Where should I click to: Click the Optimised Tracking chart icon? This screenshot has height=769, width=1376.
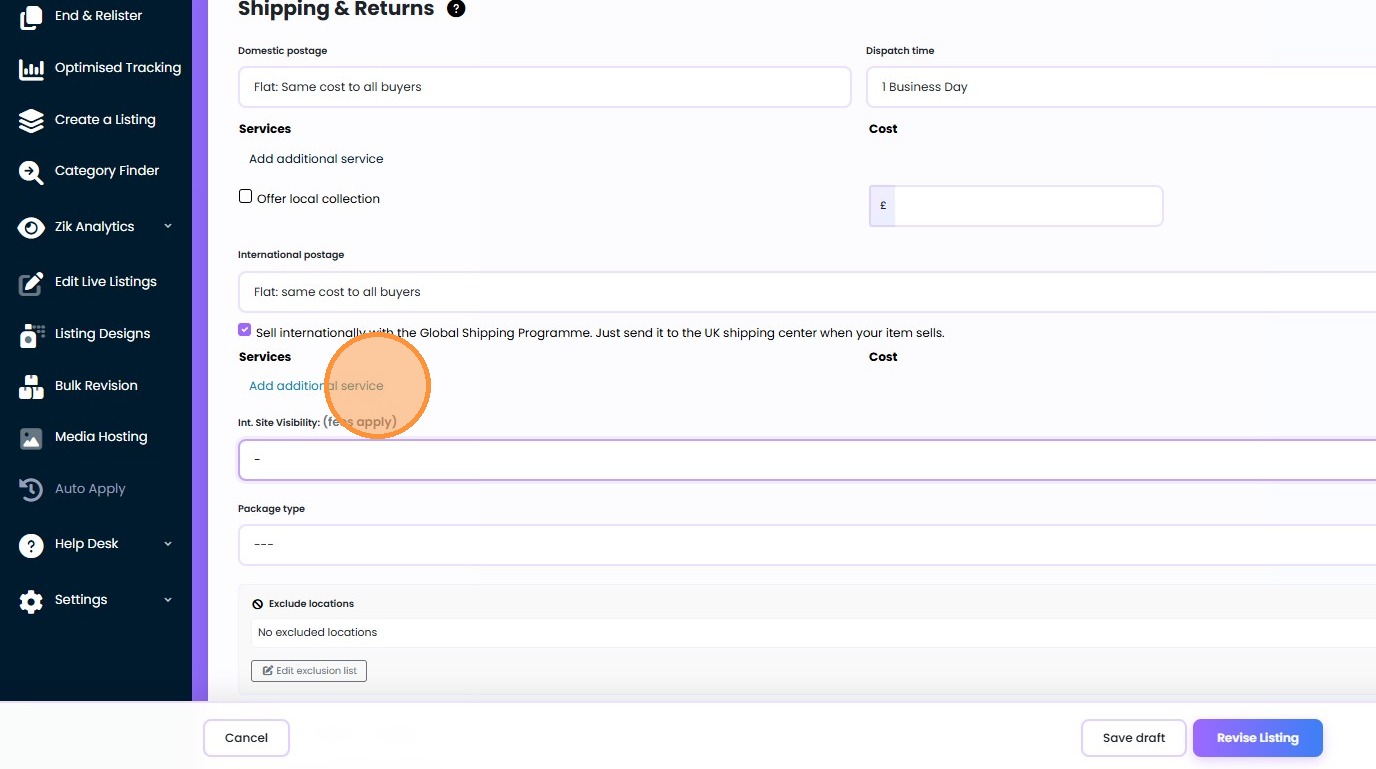click(x=31, y=69)
